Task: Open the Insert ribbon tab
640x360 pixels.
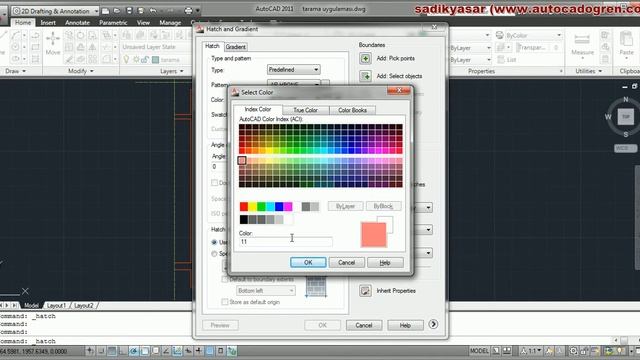Action: (48, 22)
